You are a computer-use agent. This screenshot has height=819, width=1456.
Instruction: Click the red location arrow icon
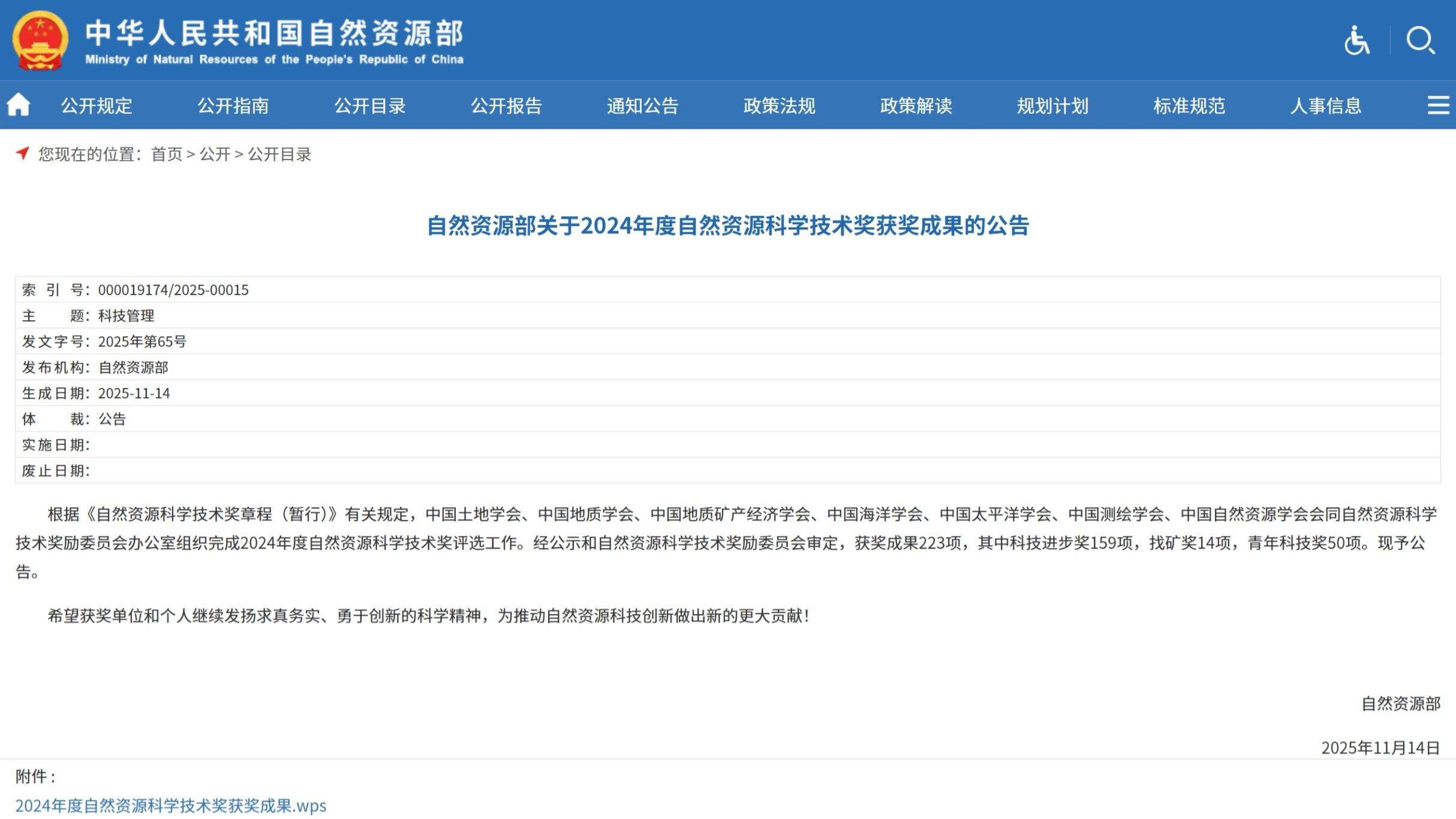click(x=23, y=155)
